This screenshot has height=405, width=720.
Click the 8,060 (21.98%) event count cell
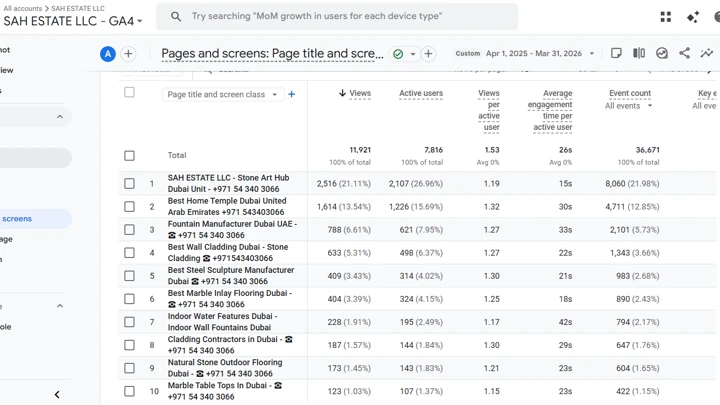point(632,184)
